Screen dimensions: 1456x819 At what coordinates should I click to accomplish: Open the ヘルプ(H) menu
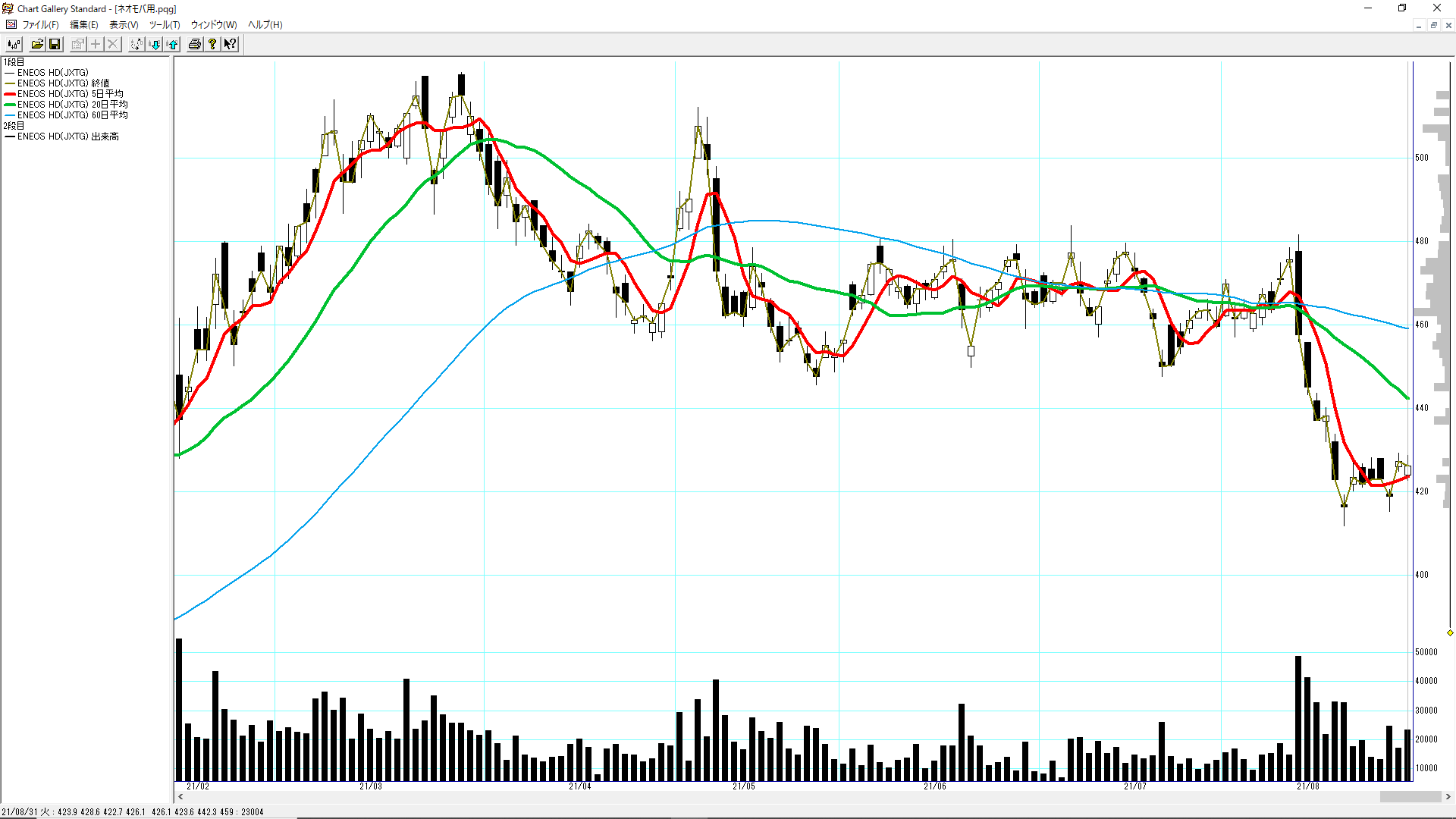pos(265,25)
